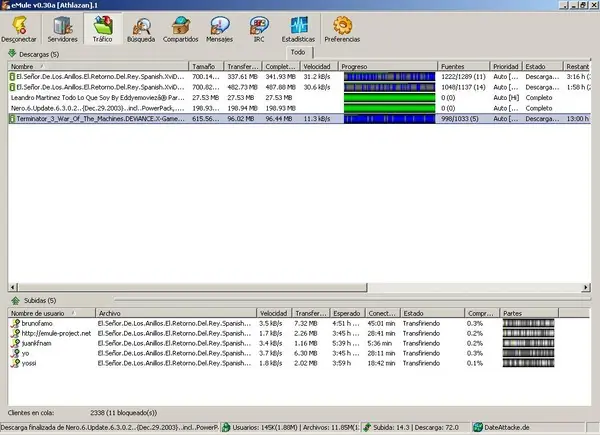Open the Servidores toolbar button

pyautogui.click(x=62, y=29)
